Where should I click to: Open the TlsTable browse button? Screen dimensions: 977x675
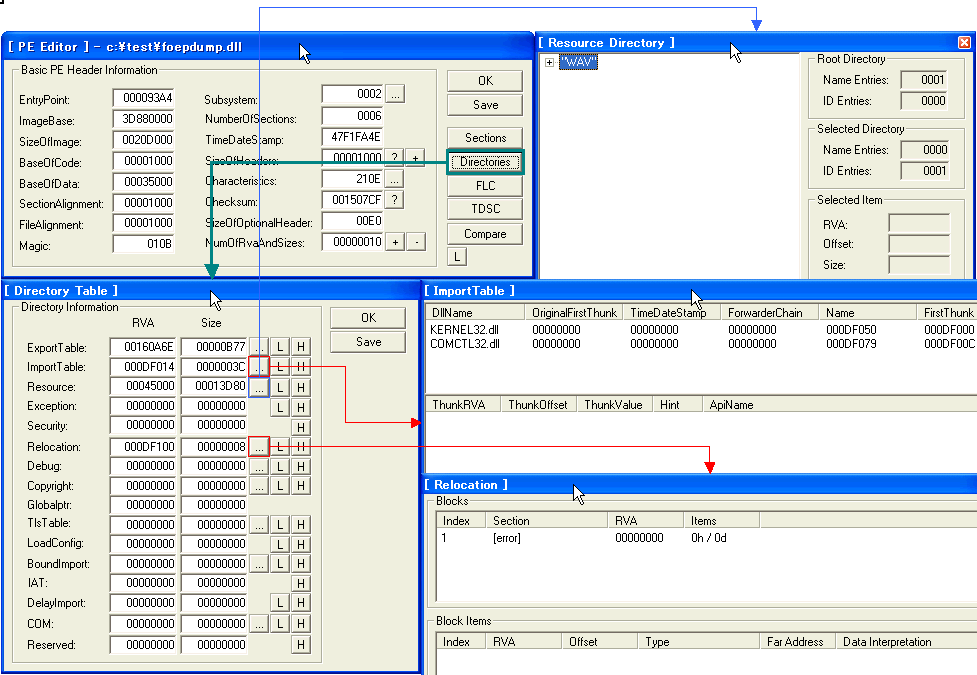click(259, 525)
